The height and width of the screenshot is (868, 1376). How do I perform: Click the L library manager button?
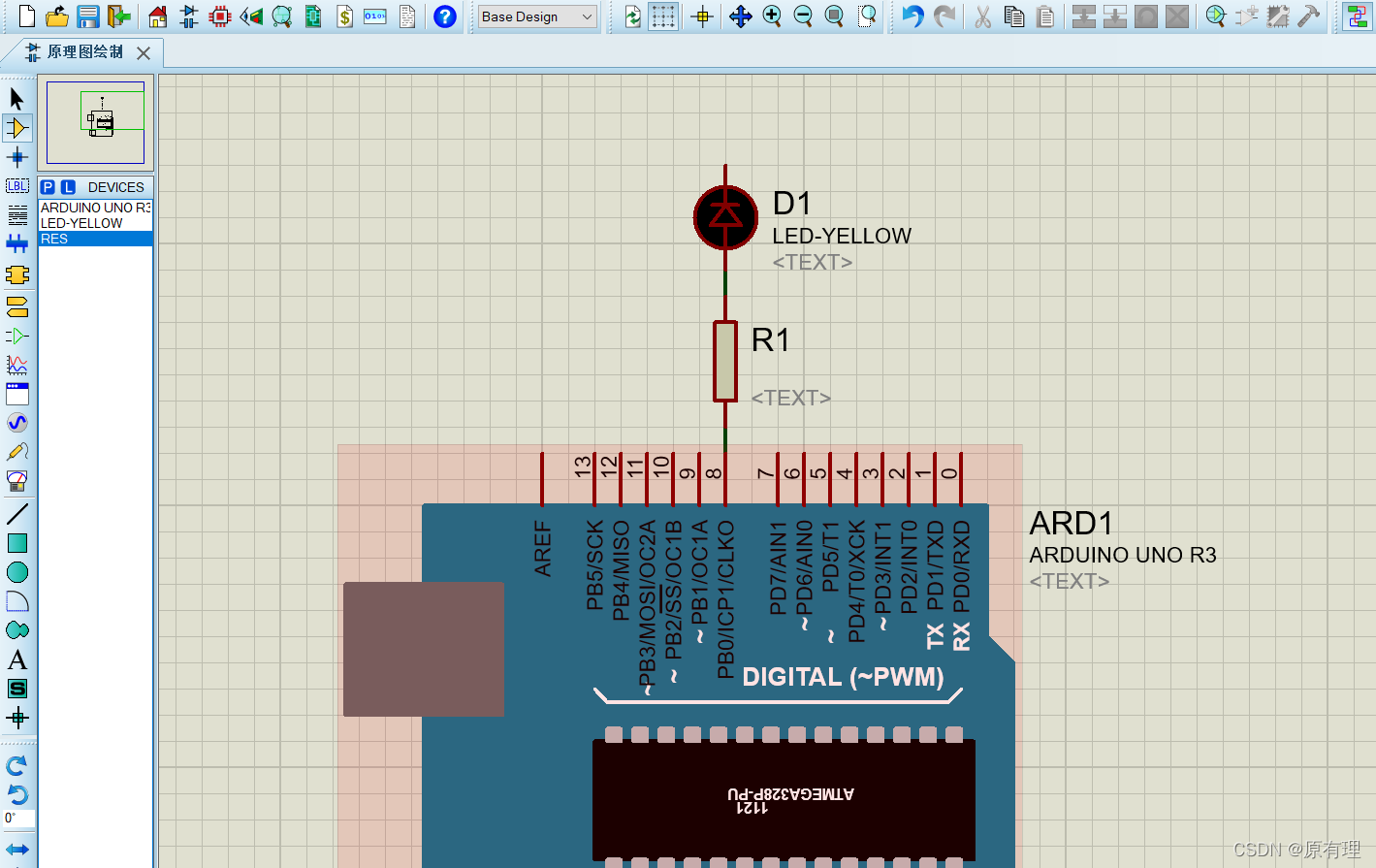pyautogui.click(x=68, y=187)
